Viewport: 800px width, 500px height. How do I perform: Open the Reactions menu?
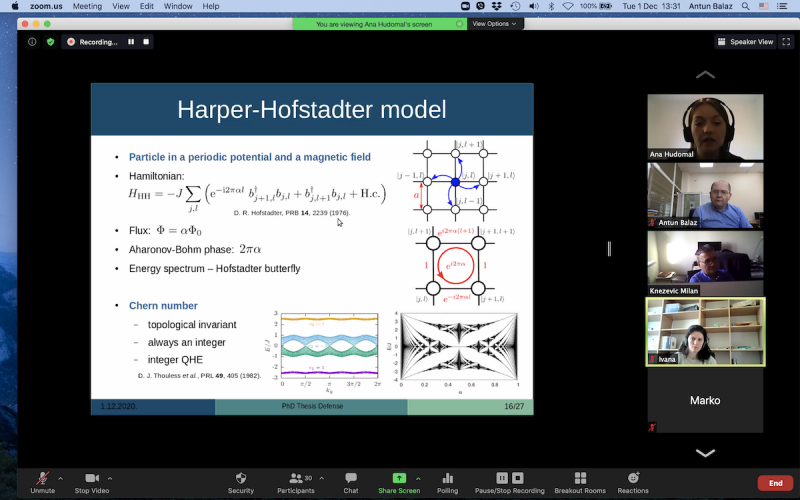point(633,483)
